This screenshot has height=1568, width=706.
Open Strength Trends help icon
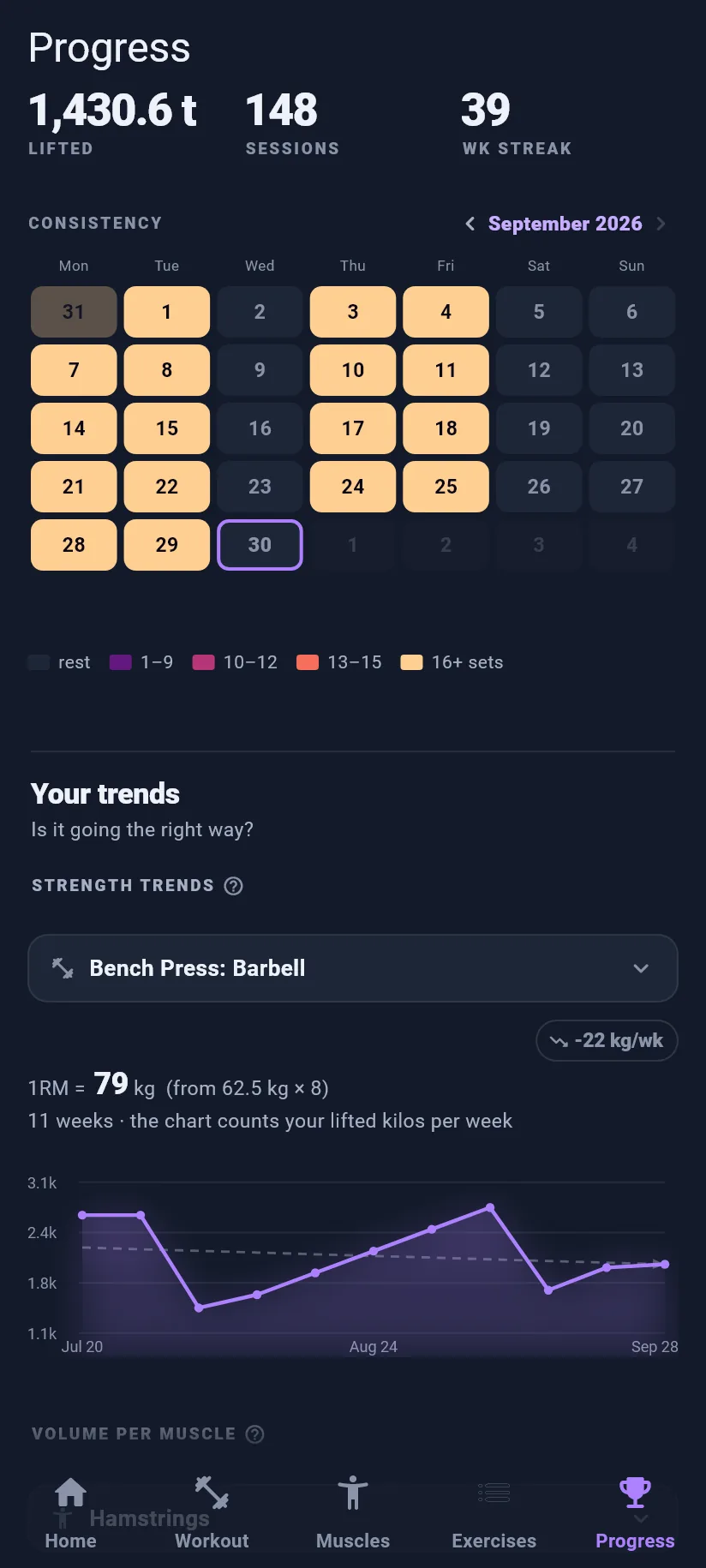coord(233,886)
